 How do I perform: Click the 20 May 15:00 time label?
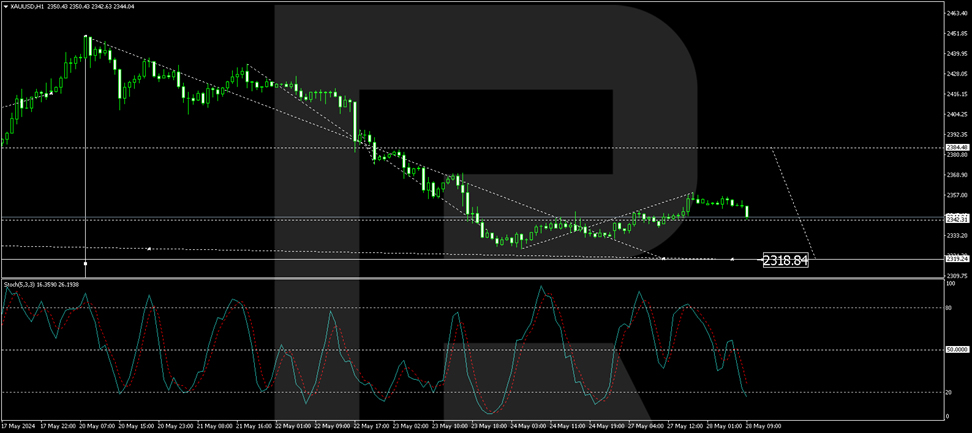136,426
